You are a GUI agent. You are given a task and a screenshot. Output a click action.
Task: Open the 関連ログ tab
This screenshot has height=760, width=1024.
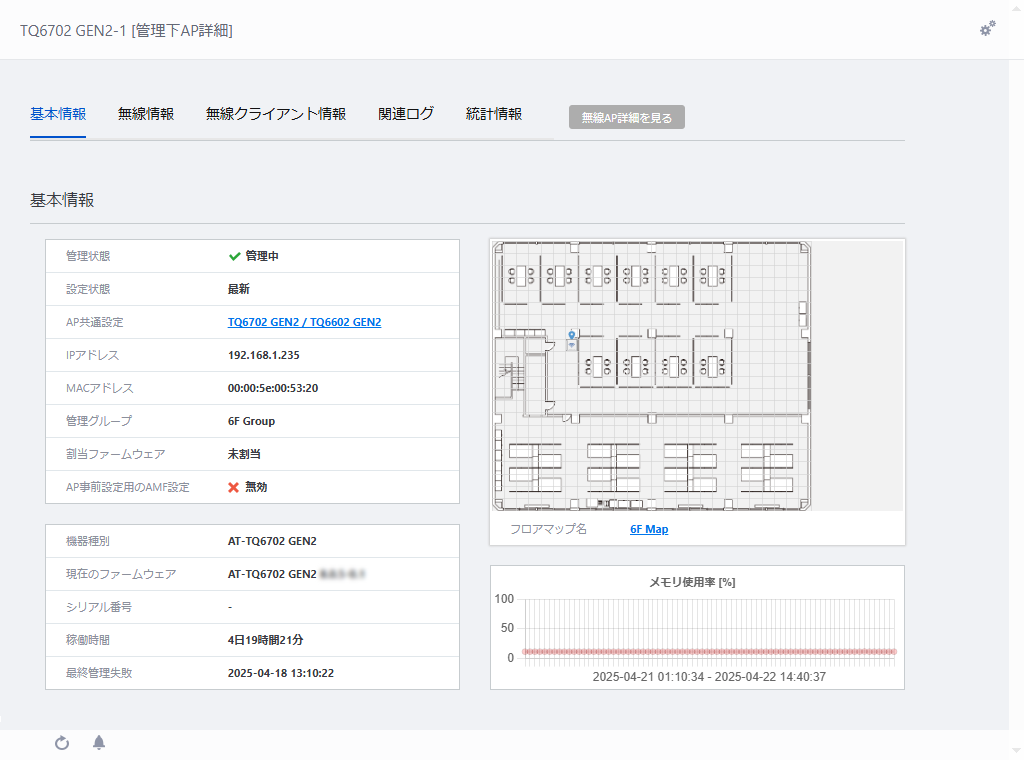(x=406, y=114)
